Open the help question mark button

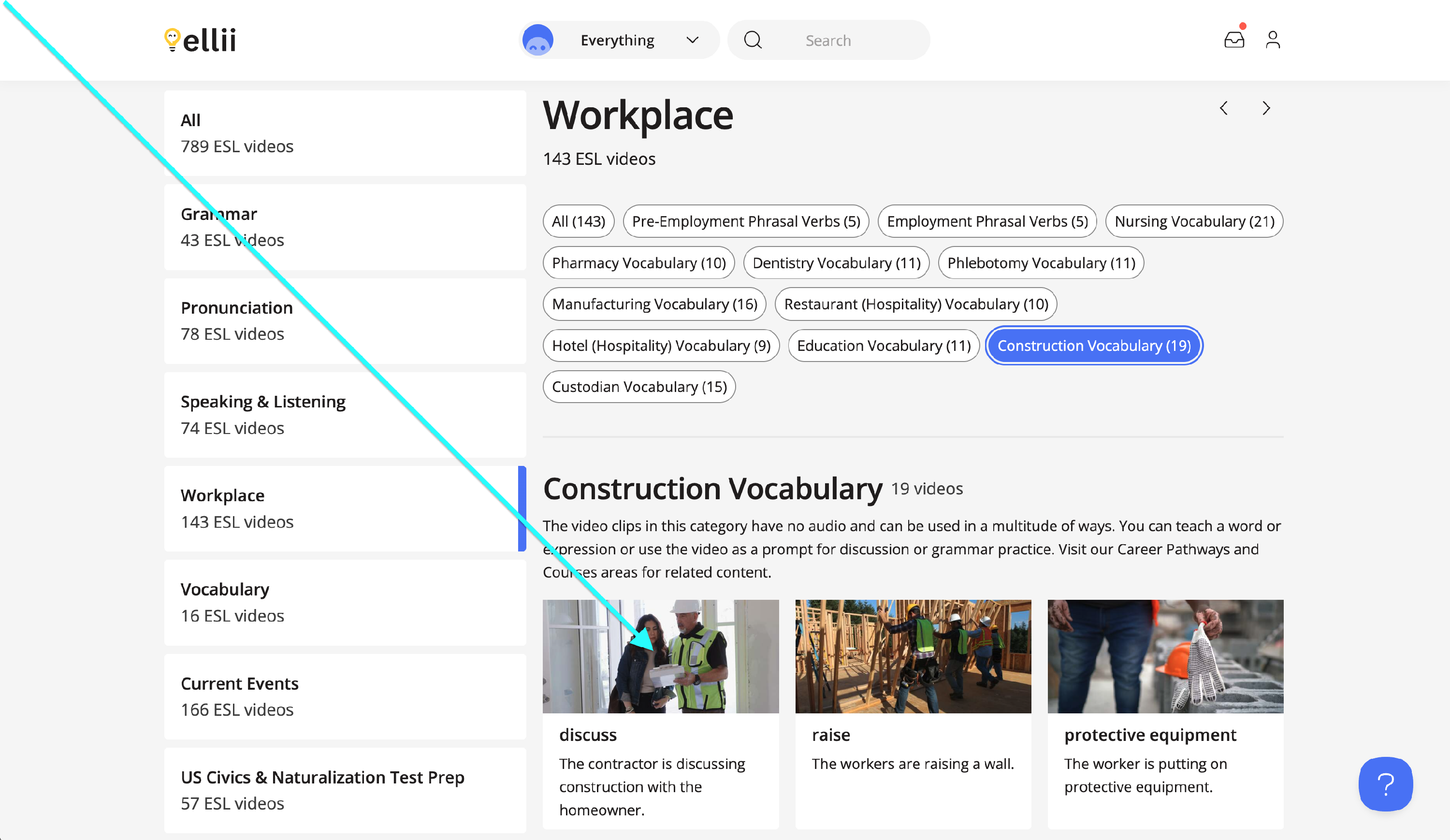click(x=1385, y=783)
